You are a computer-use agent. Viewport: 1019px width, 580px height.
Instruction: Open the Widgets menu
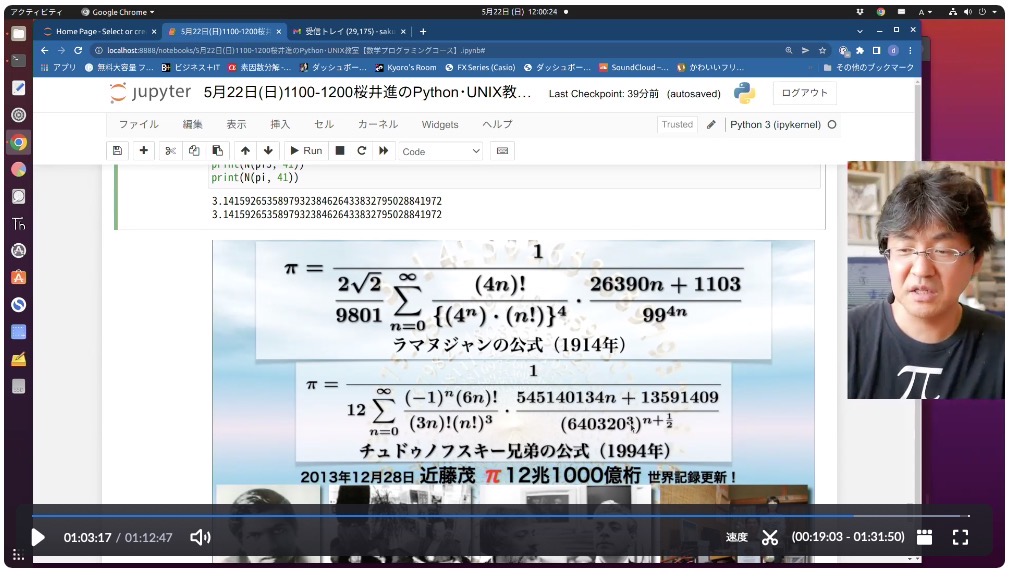coord(440,124)
